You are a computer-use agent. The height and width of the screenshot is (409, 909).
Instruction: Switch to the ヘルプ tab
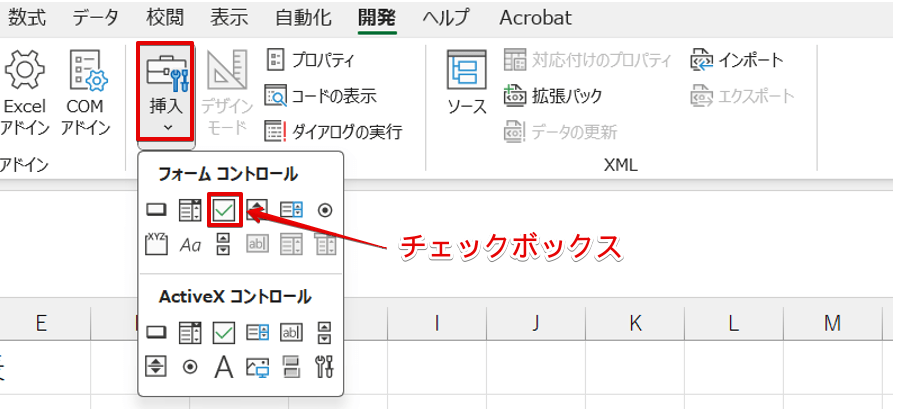click(445, 17)
